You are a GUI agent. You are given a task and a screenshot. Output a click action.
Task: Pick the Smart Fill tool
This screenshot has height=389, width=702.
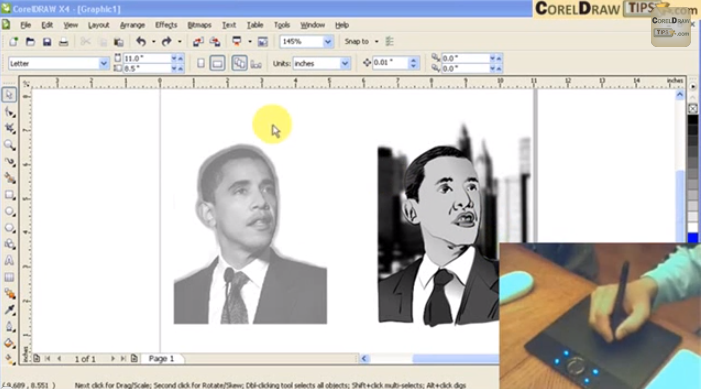9,178
